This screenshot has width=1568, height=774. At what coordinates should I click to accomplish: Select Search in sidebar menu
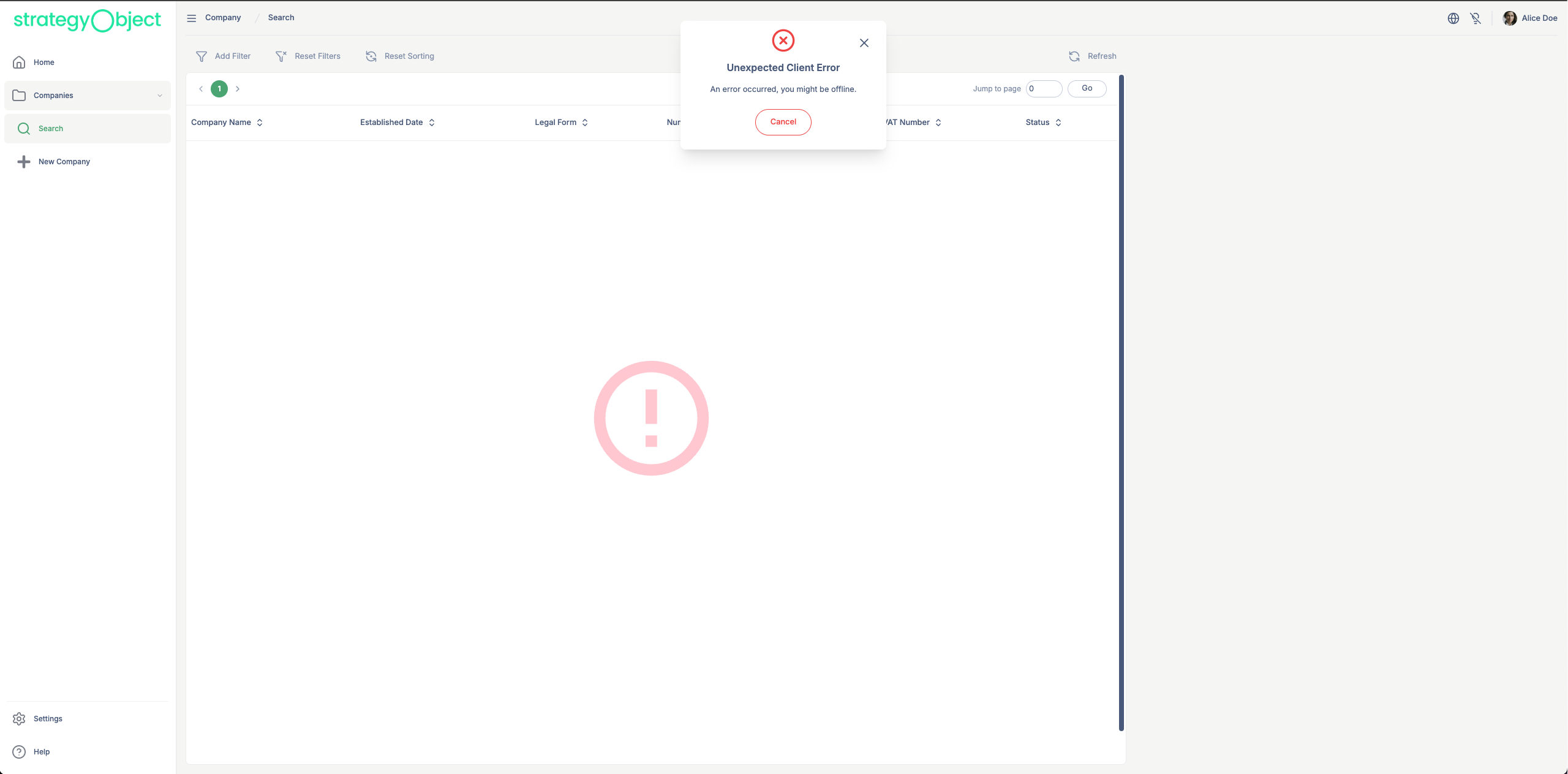tap(51, 129)
